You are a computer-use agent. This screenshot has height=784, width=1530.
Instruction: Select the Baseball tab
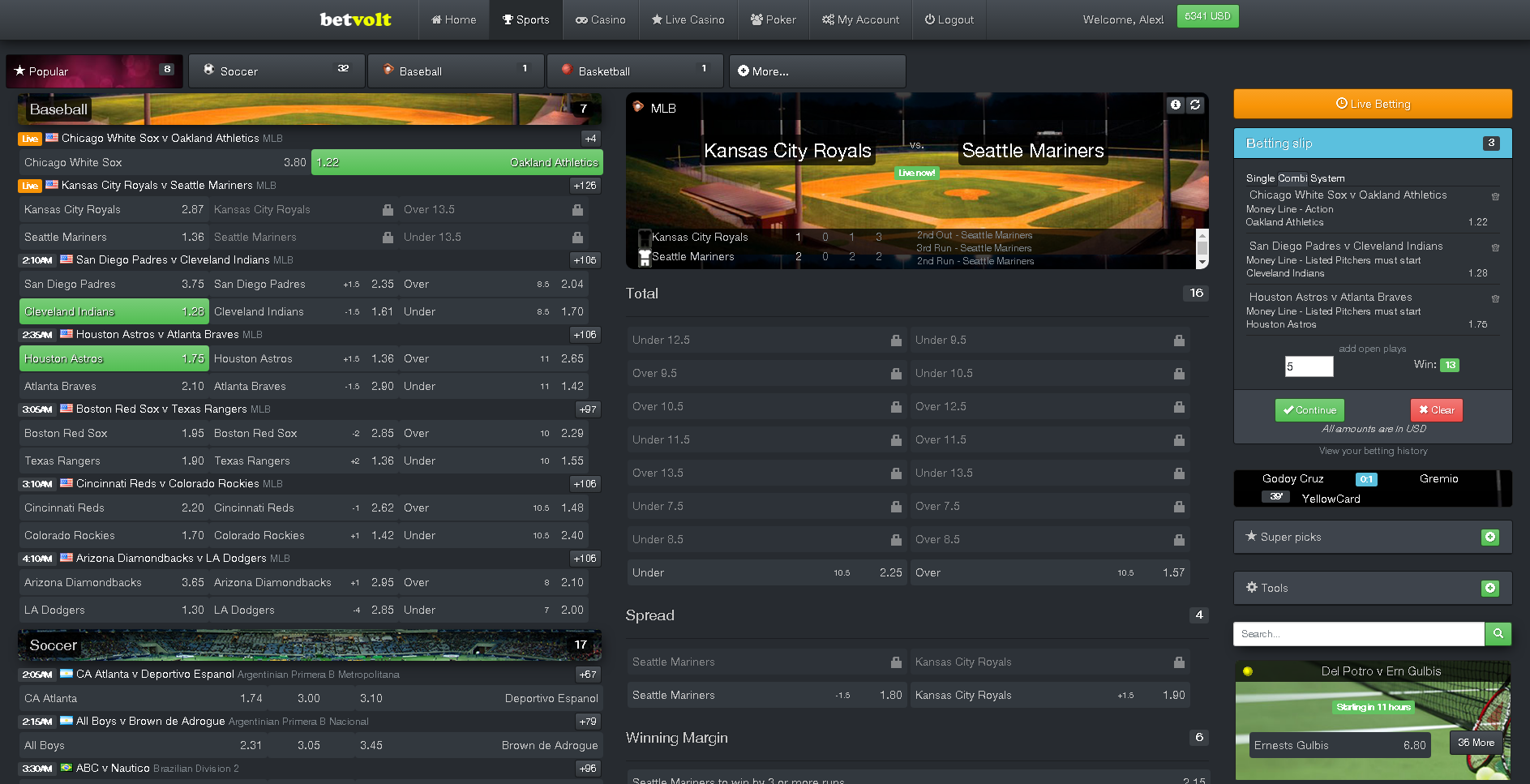click(x=456, y=71)
